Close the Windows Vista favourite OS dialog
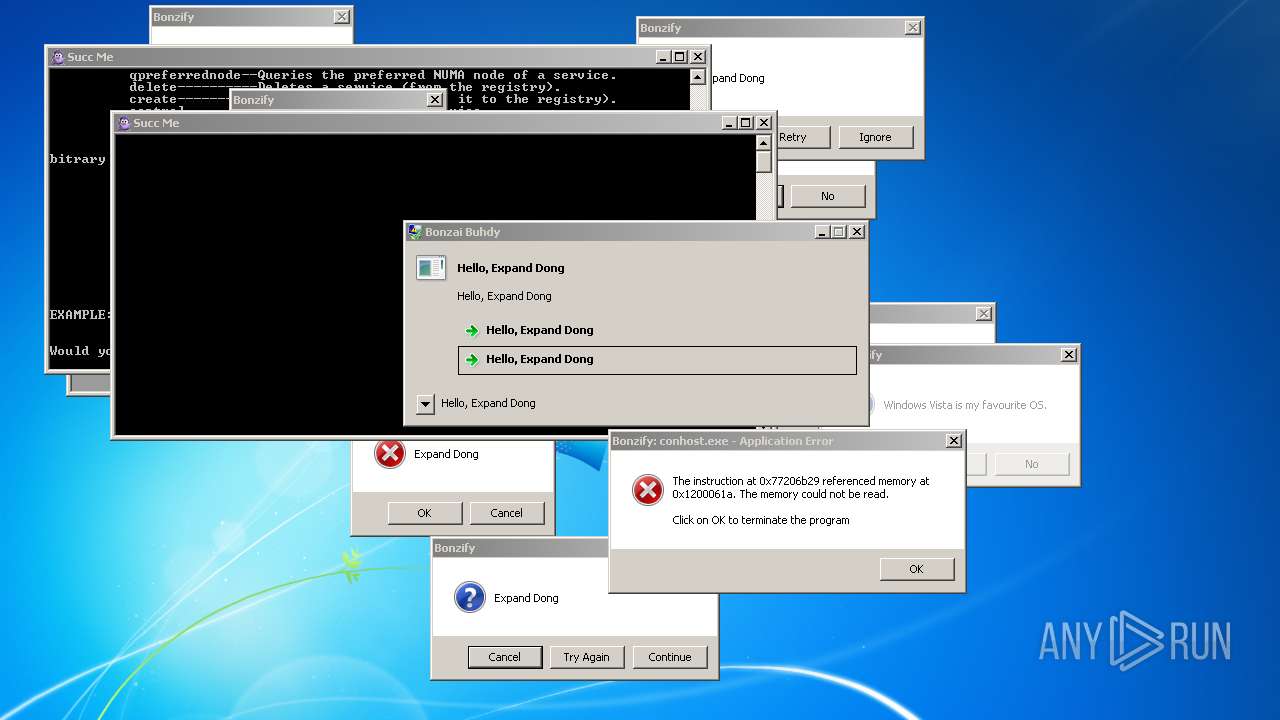Viewport: 1280px width, 720px height. click(1069, 355)
